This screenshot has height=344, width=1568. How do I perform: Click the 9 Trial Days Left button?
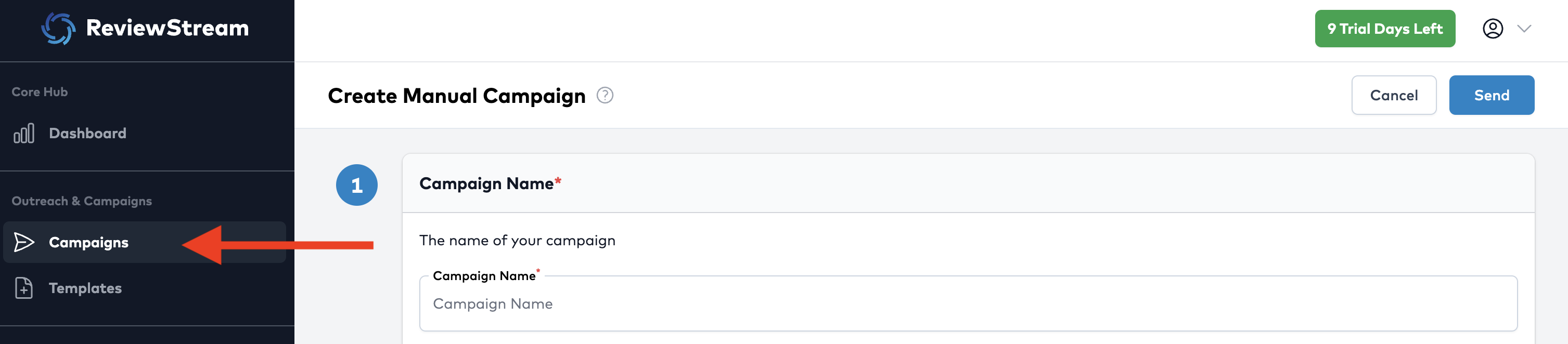[x=1384, y=29]
